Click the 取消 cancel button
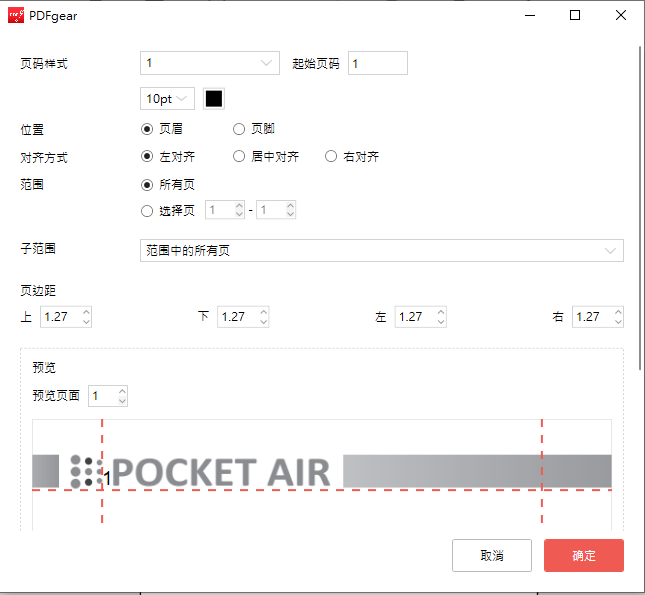Viewport: 645px width, 595px height. pyautogui.click(x=492, y=555)
